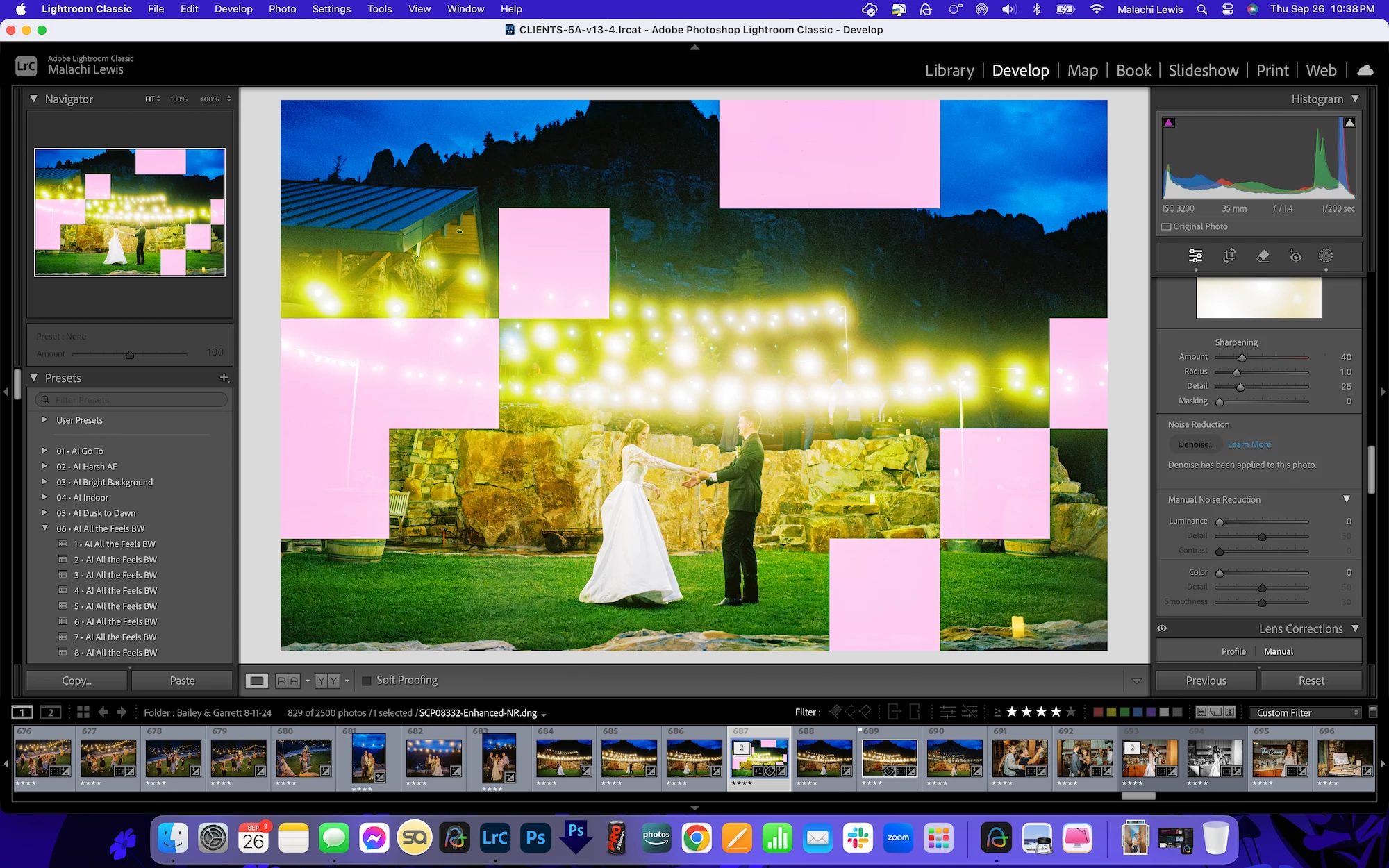Filter by red color label swatch

(1098, 712)
